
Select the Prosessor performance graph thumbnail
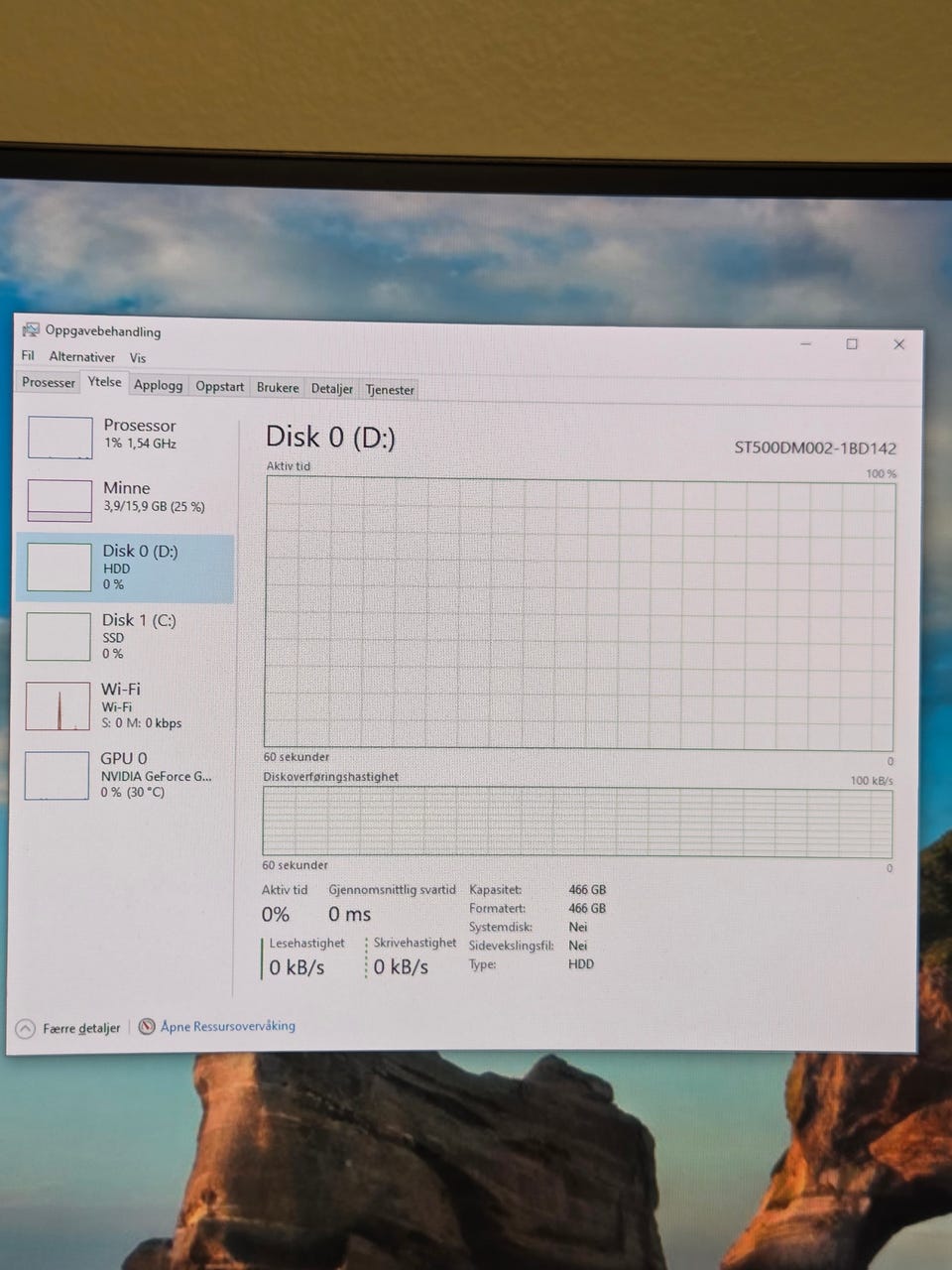click(59, 438)
